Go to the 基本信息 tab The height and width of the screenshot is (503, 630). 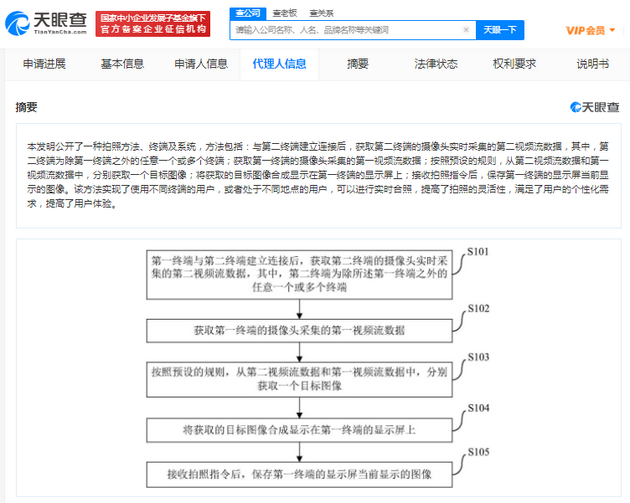(122, 64)
